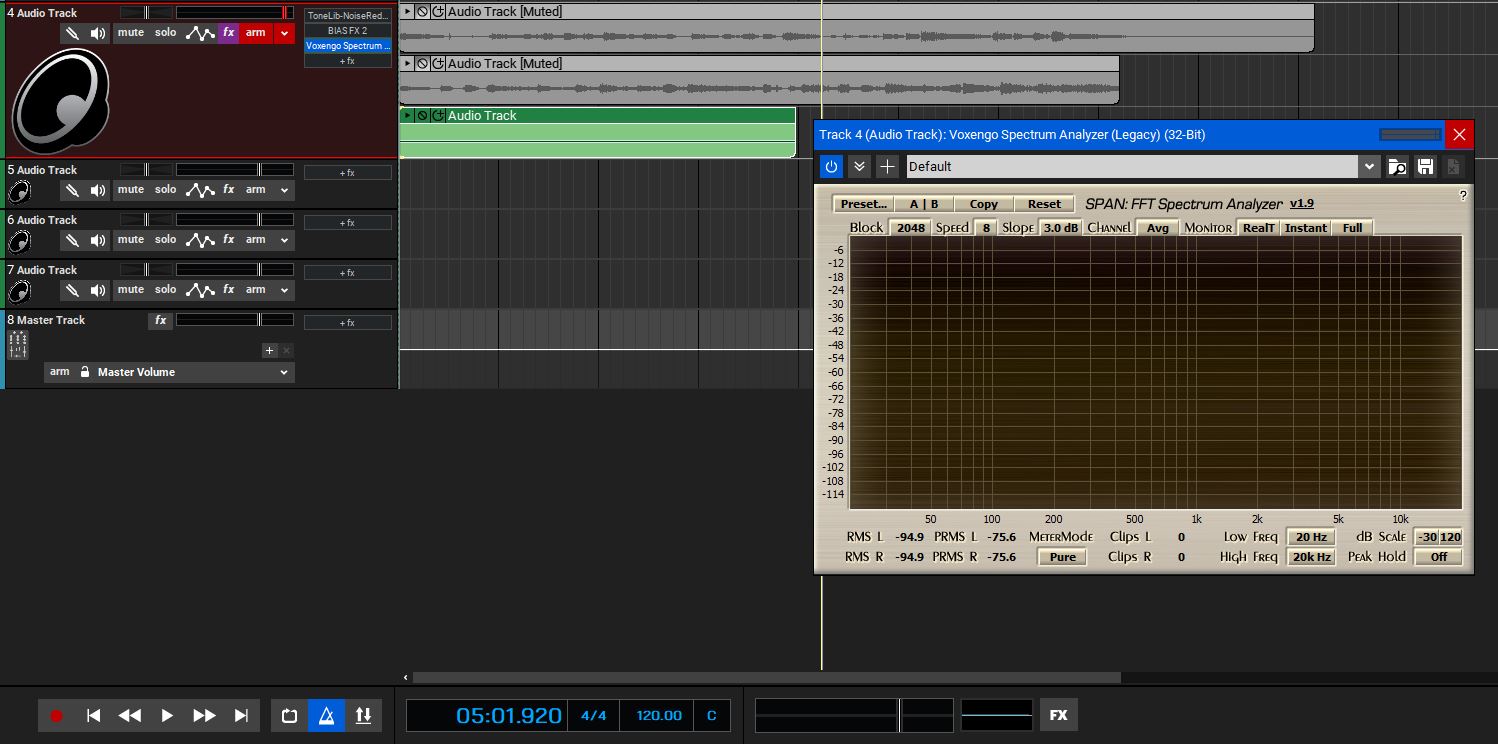Add an effect via + fx on track 4
1498x744 pixels.
[348, 61]
